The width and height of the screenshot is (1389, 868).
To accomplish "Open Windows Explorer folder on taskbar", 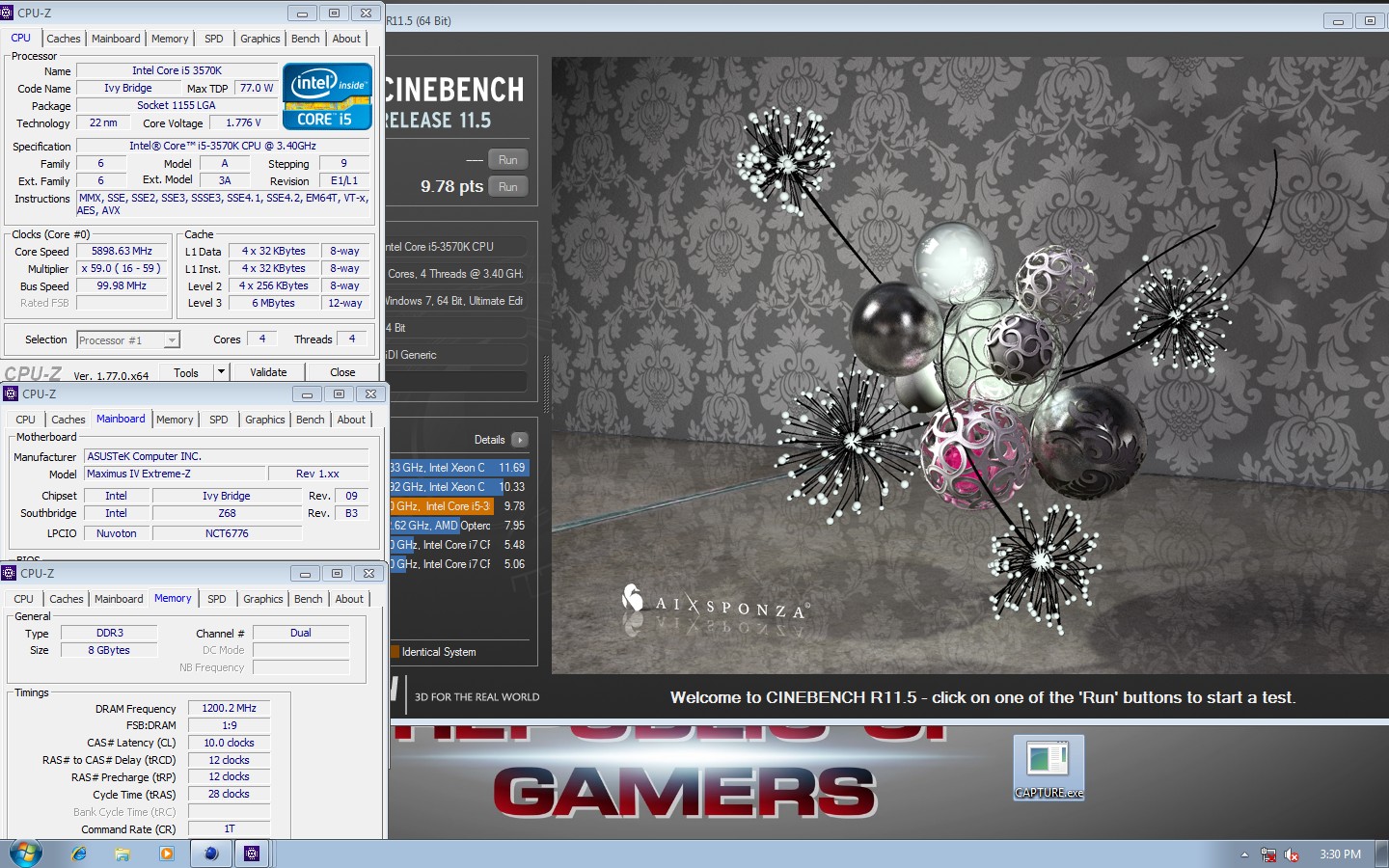I will click(x=123, y=854).
